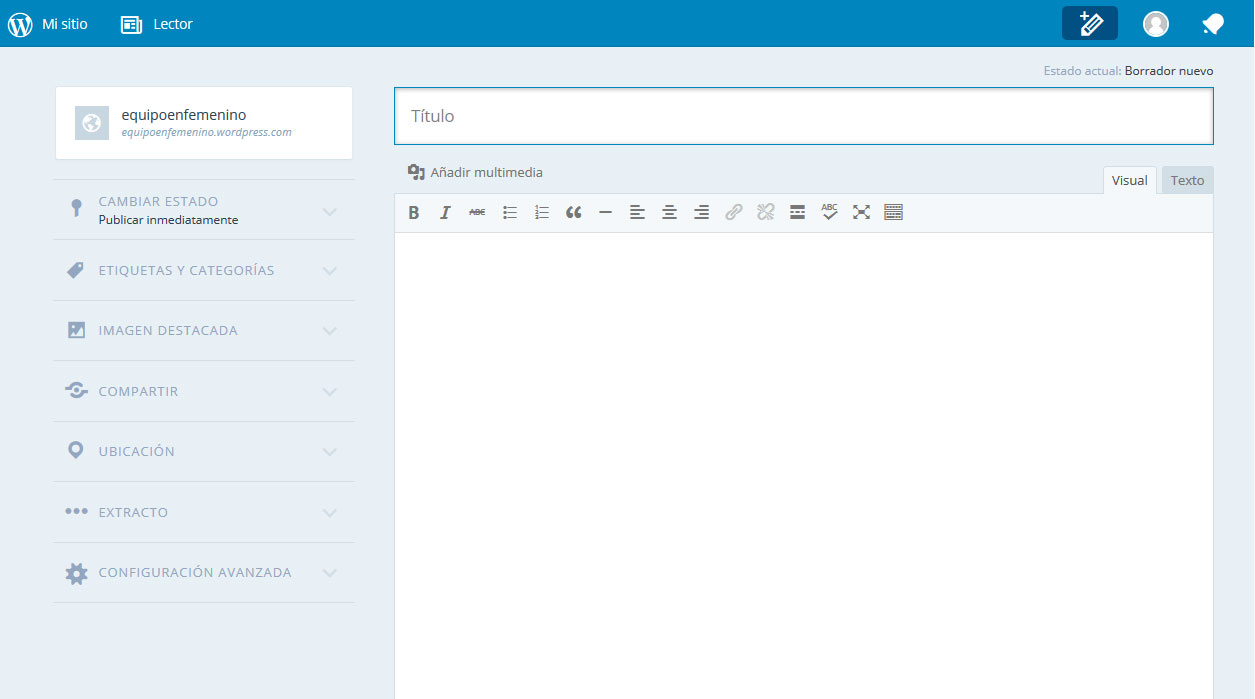Insert a numbered list
1255x699 pixels.
coord(542,212)
